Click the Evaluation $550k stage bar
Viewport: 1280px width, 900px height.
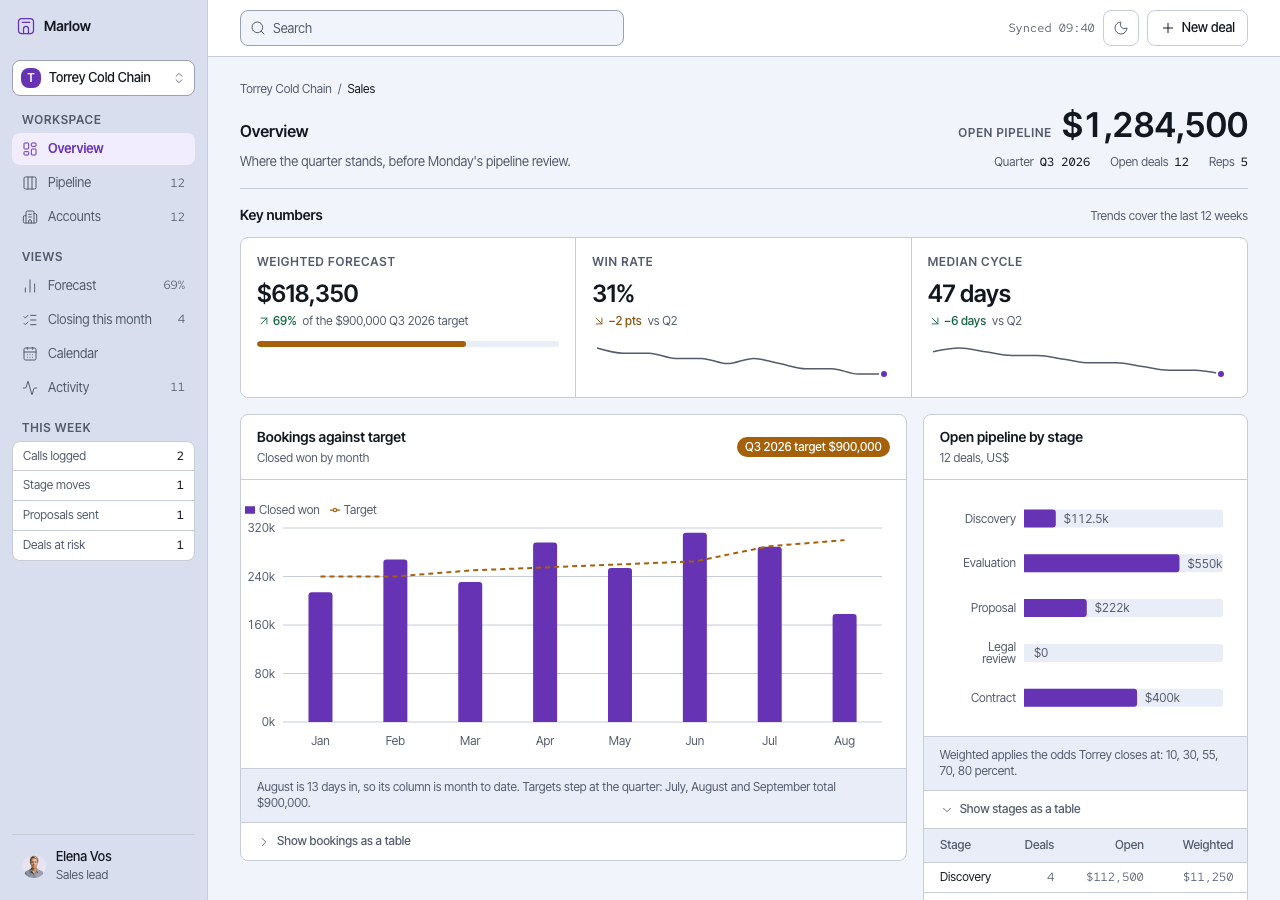coord(1101,563)
